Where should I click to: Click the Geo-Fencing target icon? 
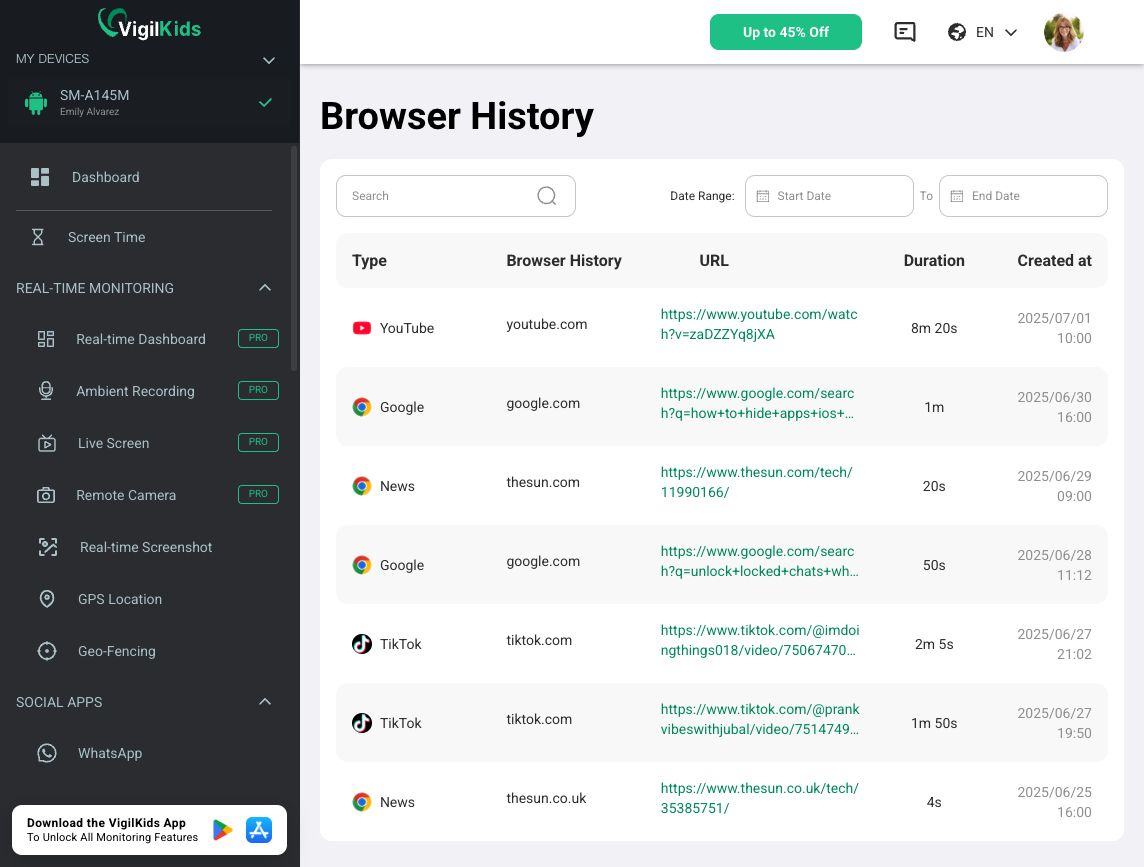47,651
